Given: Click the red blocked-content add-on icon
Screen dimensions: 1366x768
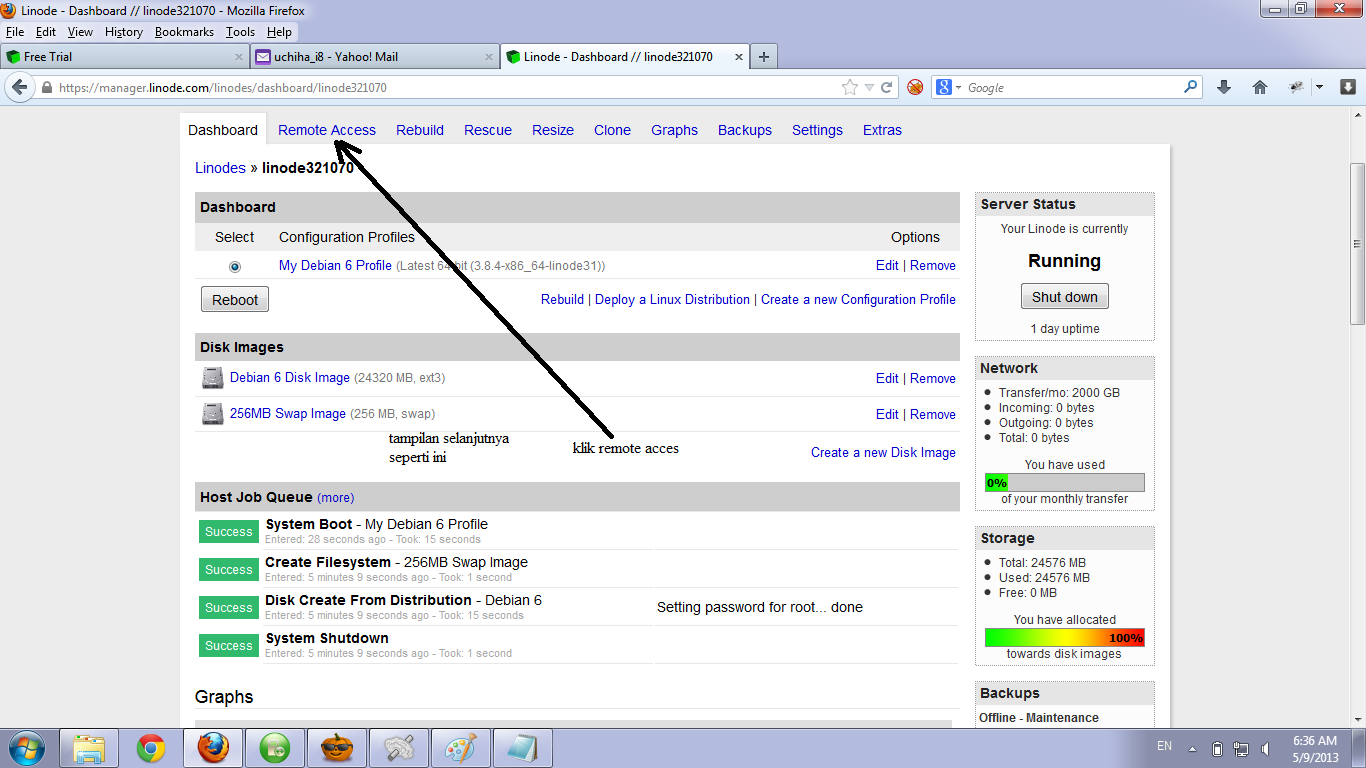Looking at the screenshot, I should [915, 88].
